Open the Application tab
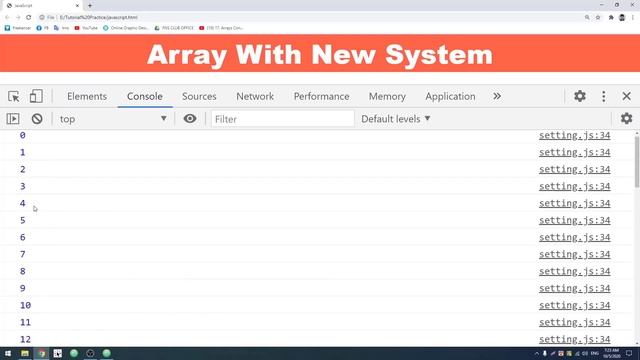 point(450,96)
